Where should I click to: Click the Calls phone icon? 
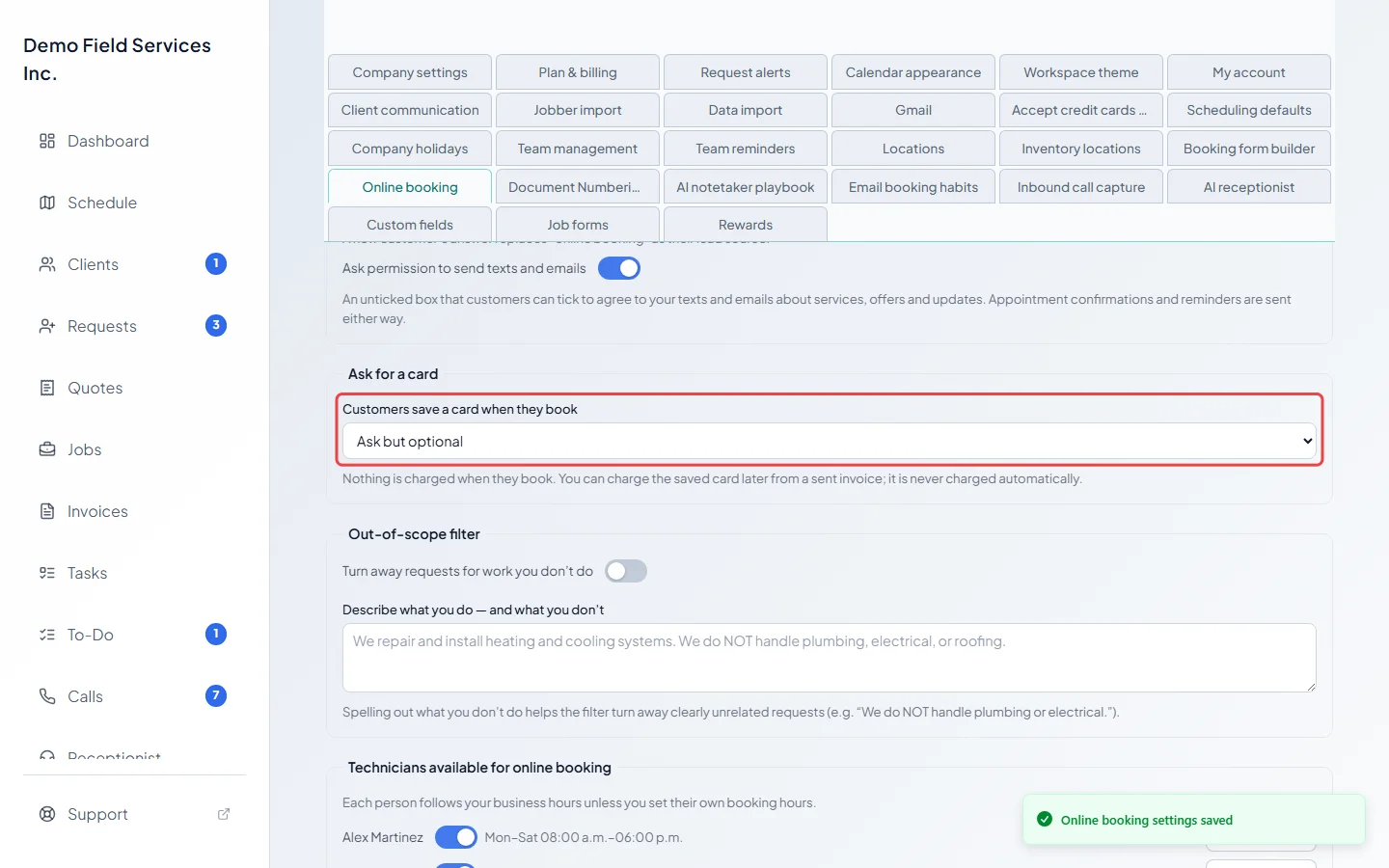coord(47,696)
